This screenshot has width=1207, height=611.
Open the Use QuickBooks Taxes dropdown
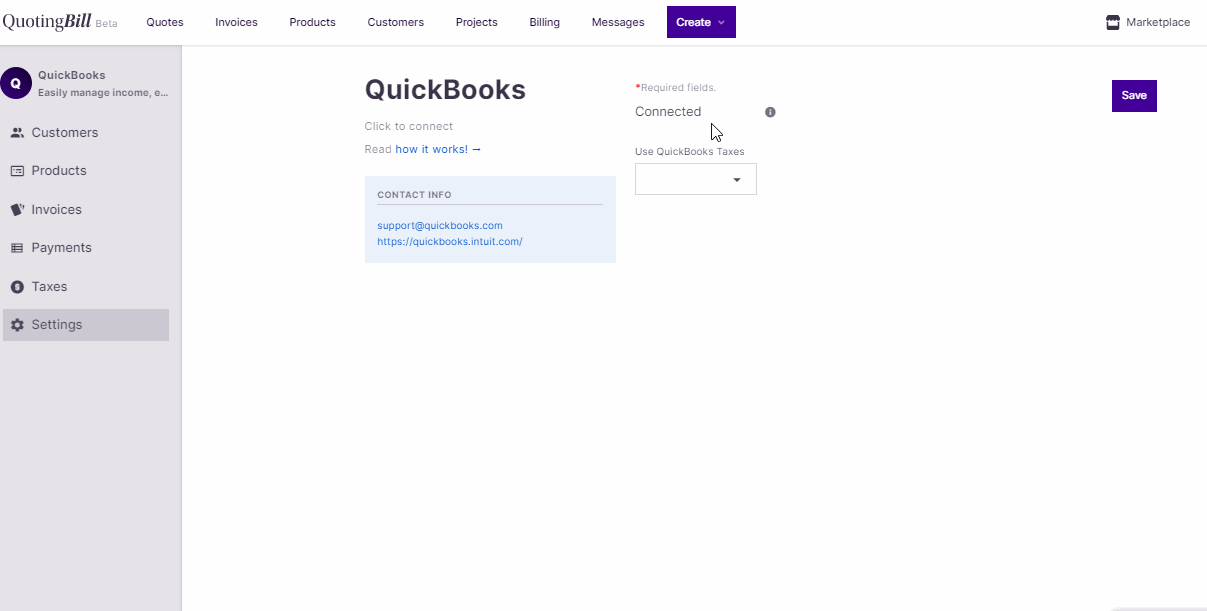[696, 179]
